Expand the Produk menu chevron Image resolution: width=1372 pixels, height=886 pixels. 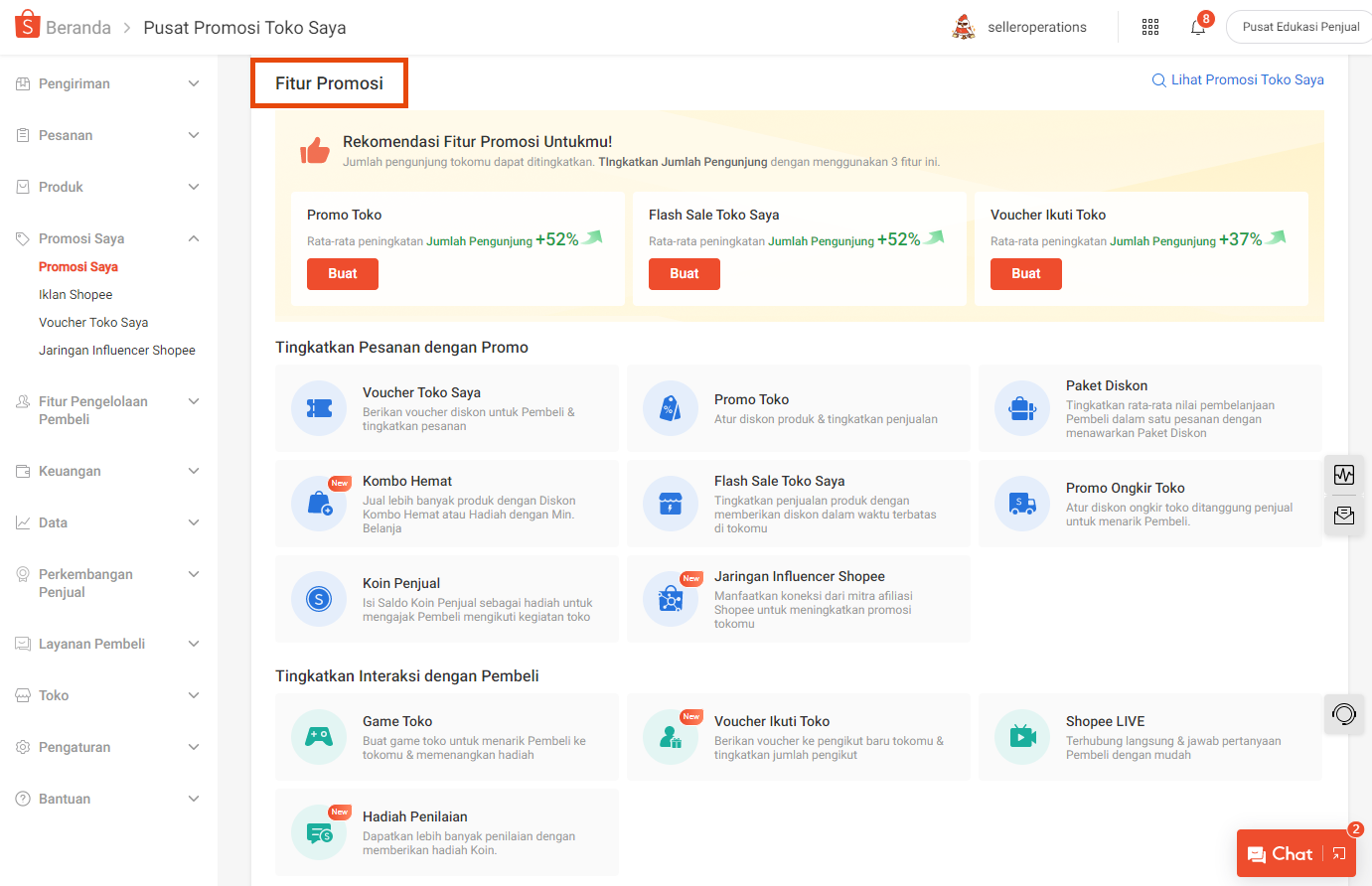click(x=194, y=187)
